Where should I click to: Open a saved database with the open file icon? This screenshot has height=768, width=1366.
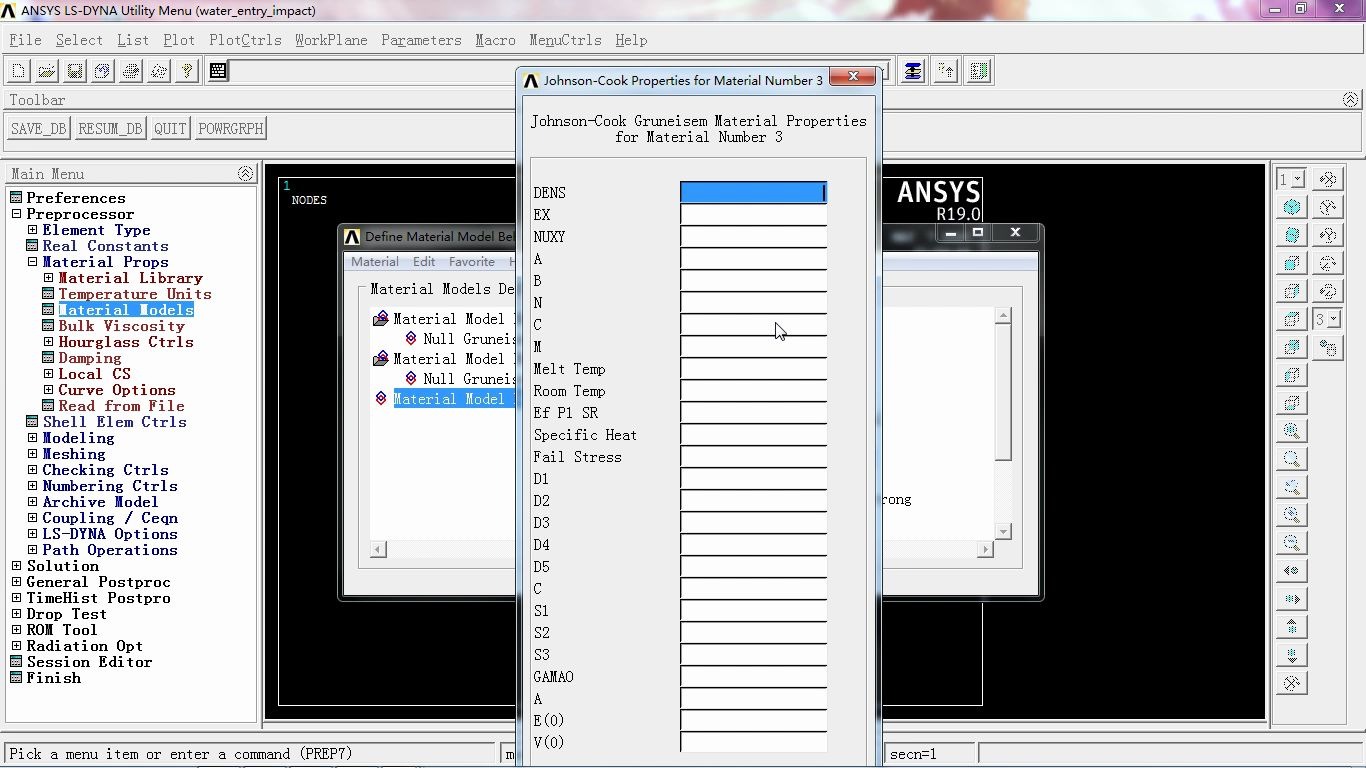point(46,71)
